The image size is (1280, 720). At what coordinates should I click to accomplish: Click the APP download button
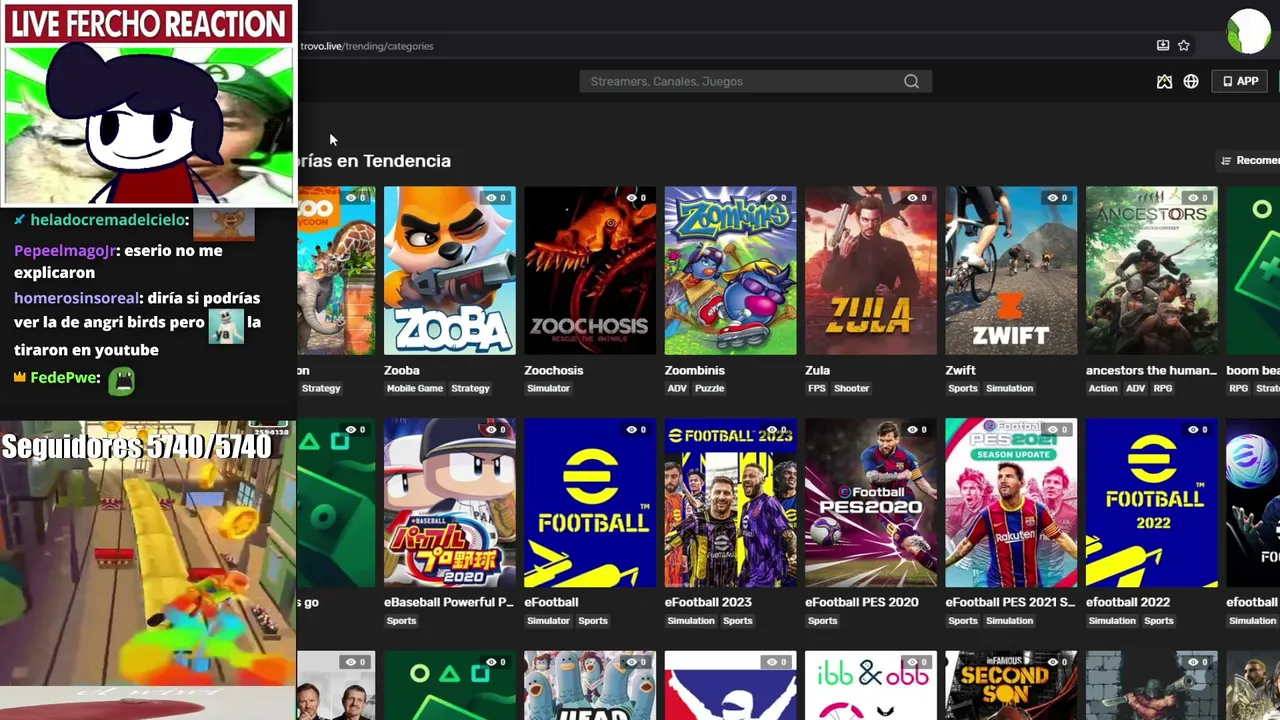(1241, 81)
